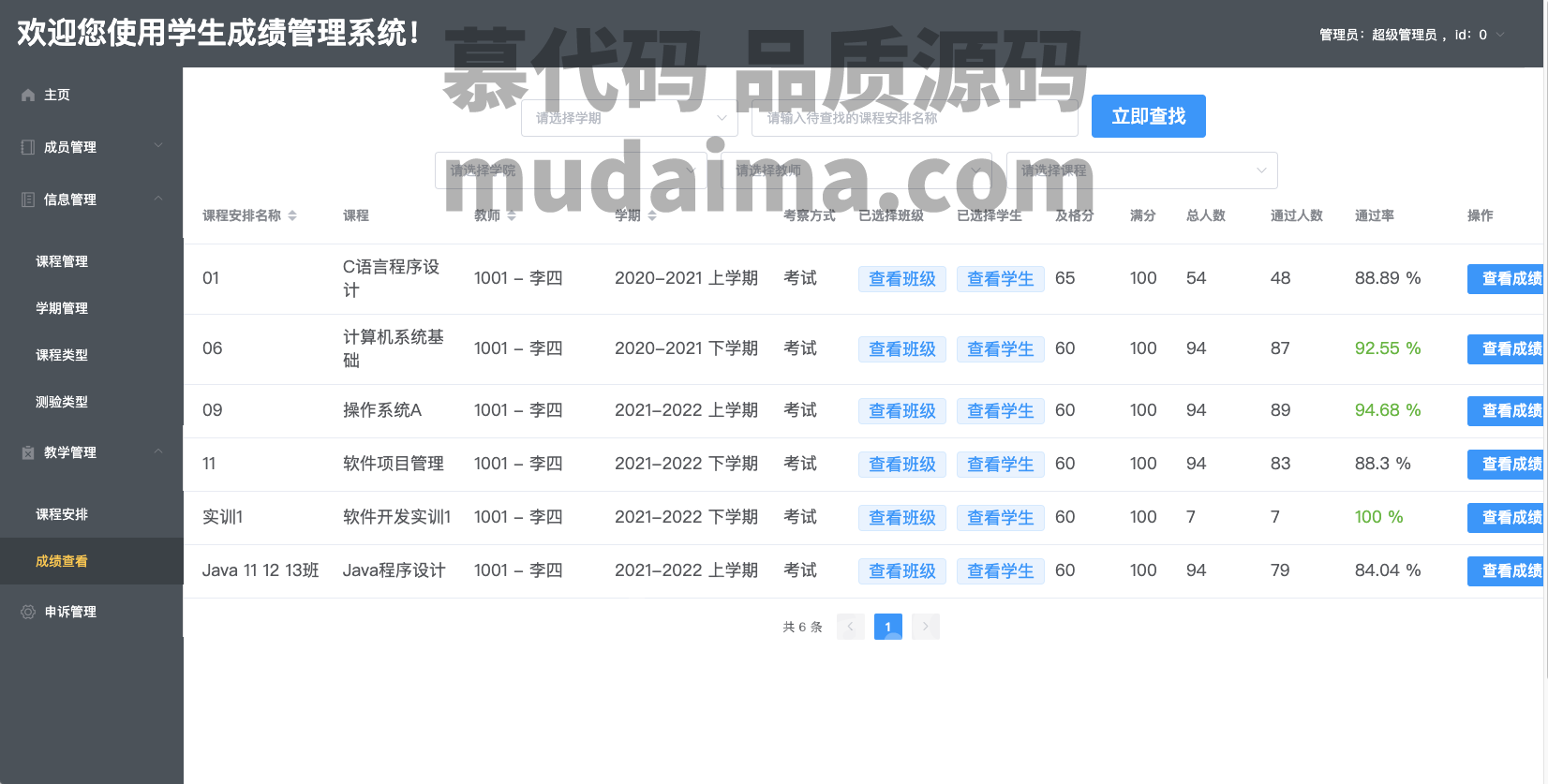Sort by 教师 column arrows
The width and height of the screenshot is (1548, 784).
[x=512, y=215]
